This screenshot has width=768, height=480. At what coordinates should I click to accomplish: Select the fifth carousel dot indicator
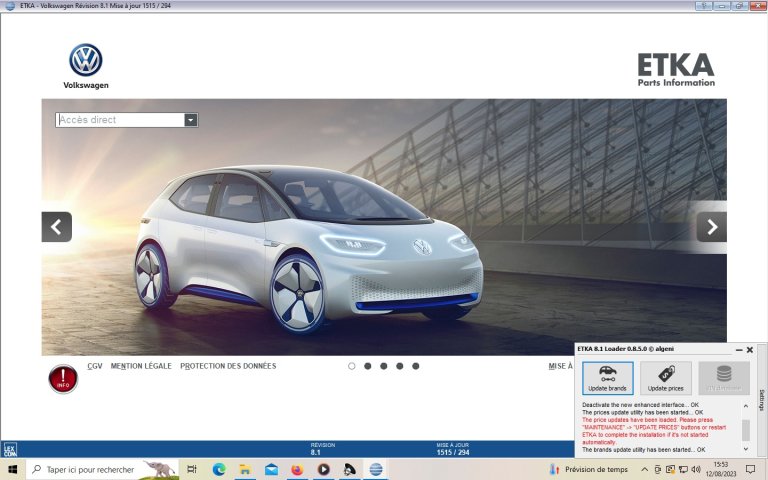[x=416, y=366]
